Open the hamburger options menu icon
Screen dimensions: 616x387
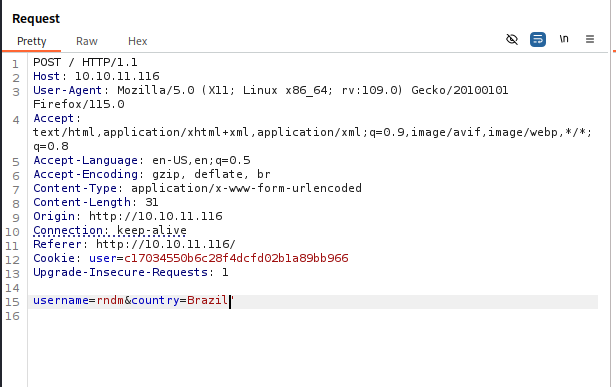[x=590, y=39]
